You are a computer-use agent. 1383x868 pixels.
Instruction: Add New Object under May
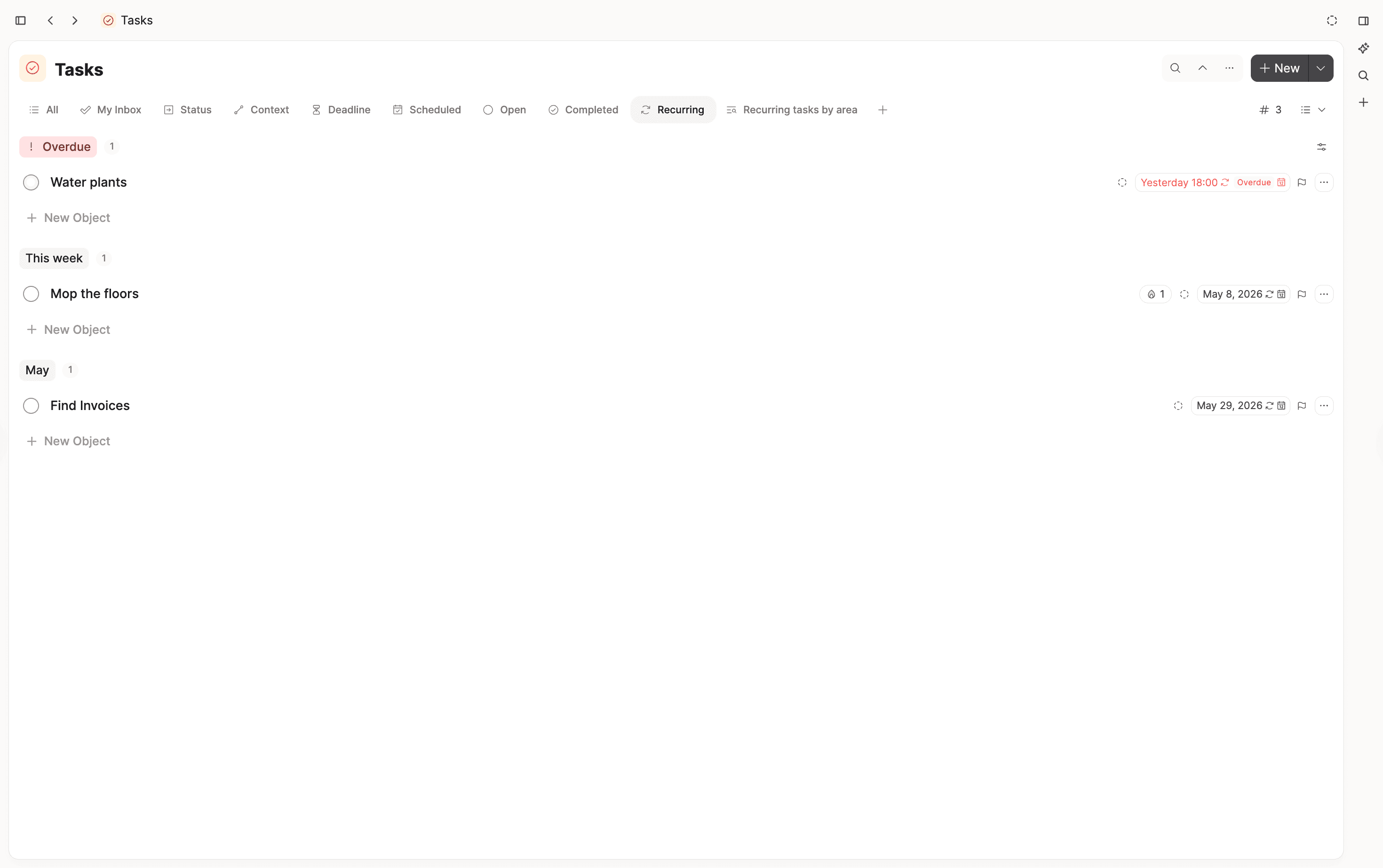tap(68, 442)
